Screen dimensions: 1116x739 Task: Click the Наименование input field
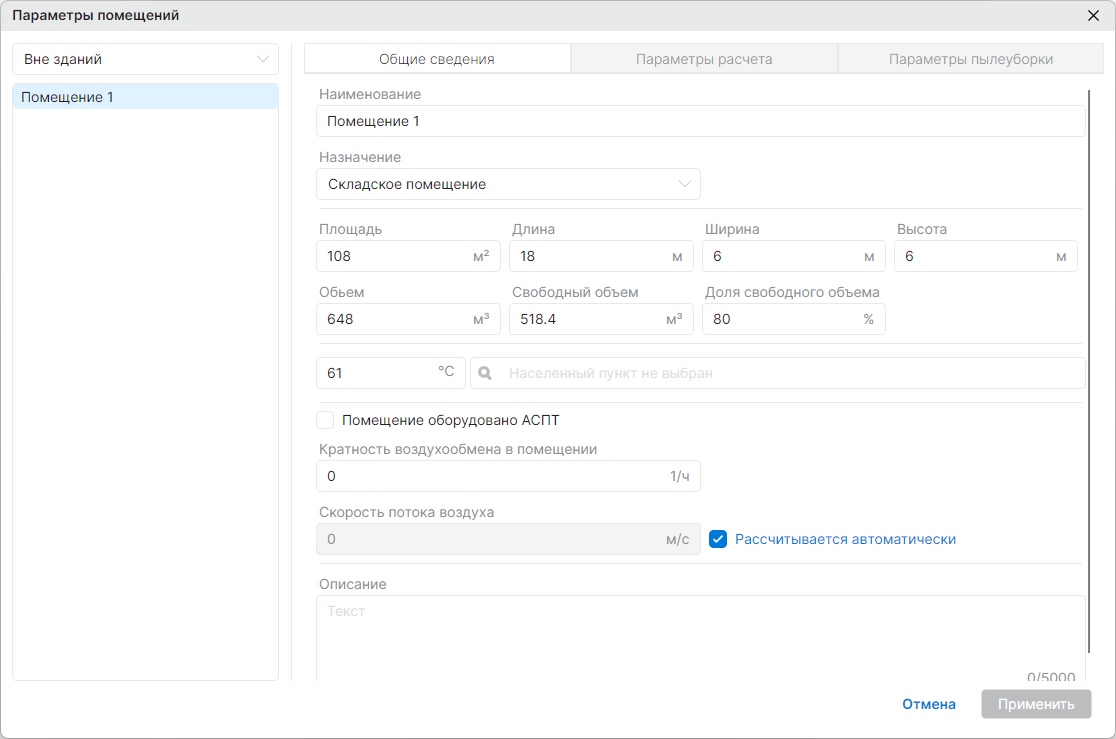click(701, 121)
